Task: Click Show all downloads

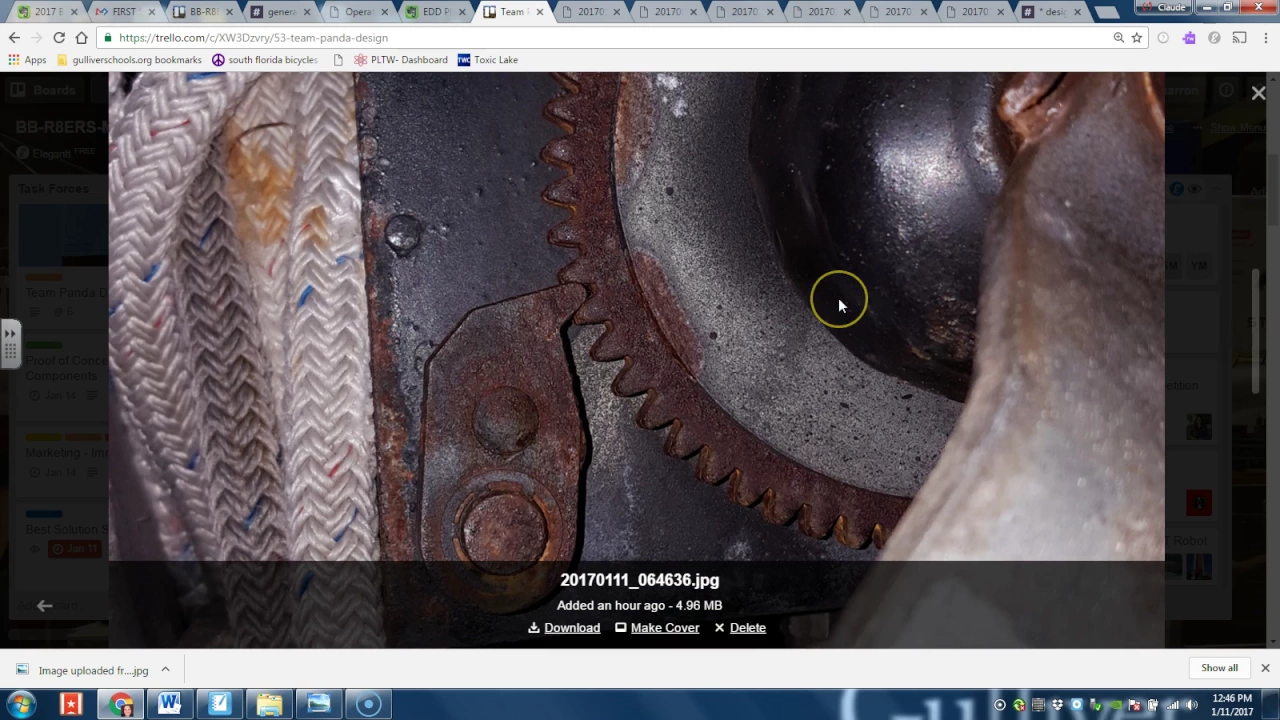Action: pos(1219,668)
